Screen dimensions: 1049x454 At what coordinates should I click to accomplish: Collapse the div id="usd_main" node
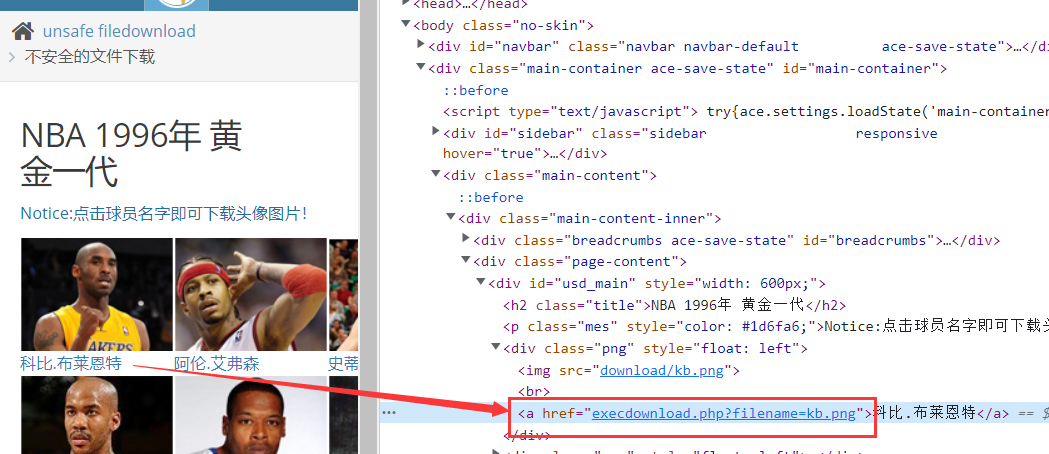(480, 281)
